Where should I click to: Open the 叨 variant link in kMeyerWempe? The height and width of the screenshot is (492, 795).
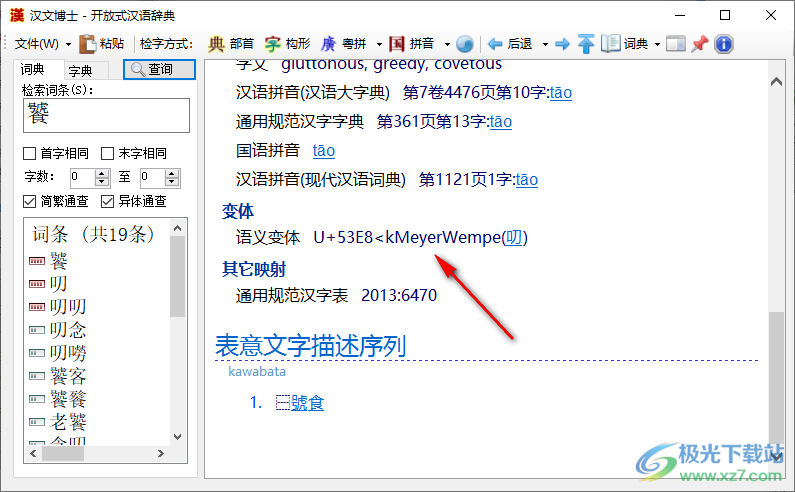514,237
